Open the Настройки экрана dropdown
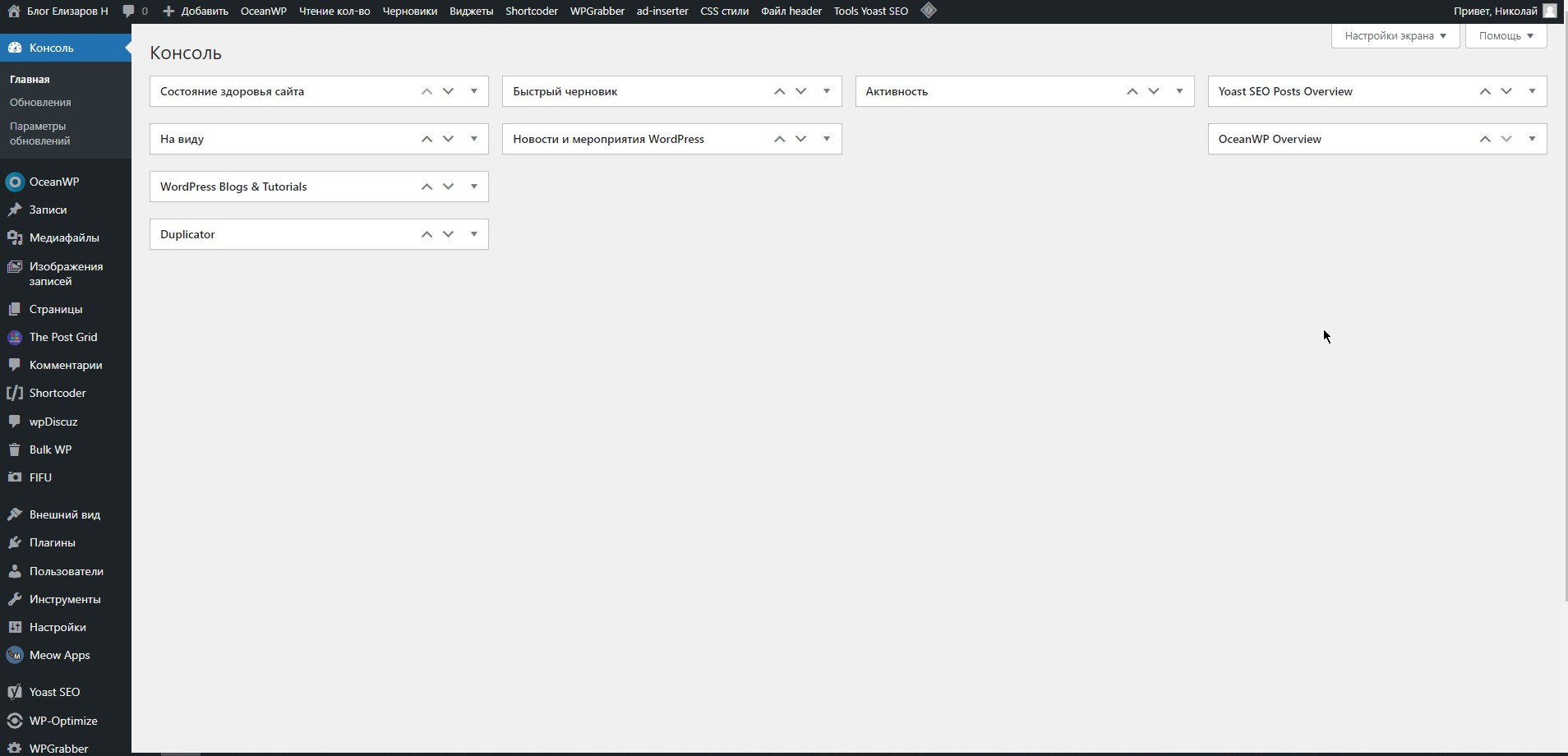Image resolution: width=1568 pixels, height=756 pixels. tap(1395, 35)
